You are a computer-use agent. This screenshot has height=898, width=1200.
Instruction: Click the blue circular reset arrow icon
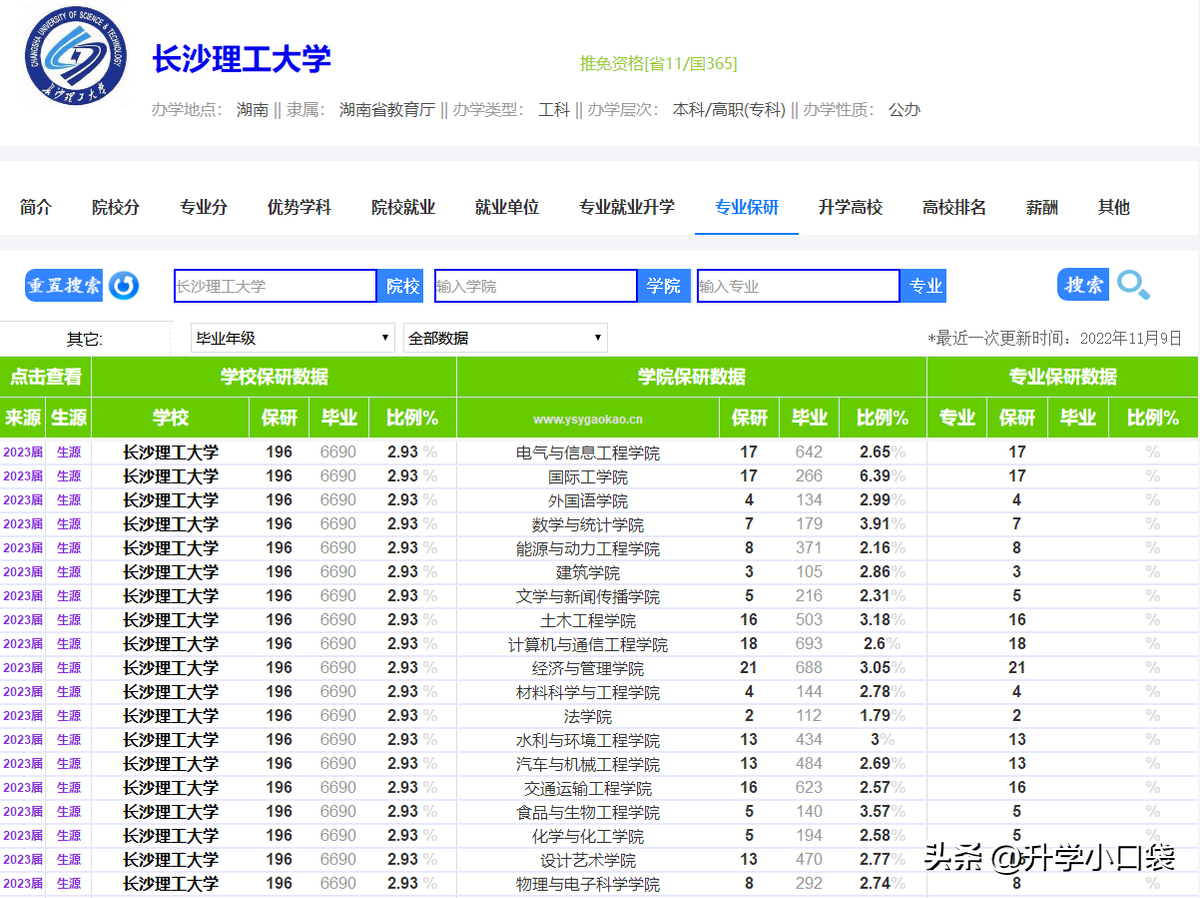pos(124,286)
